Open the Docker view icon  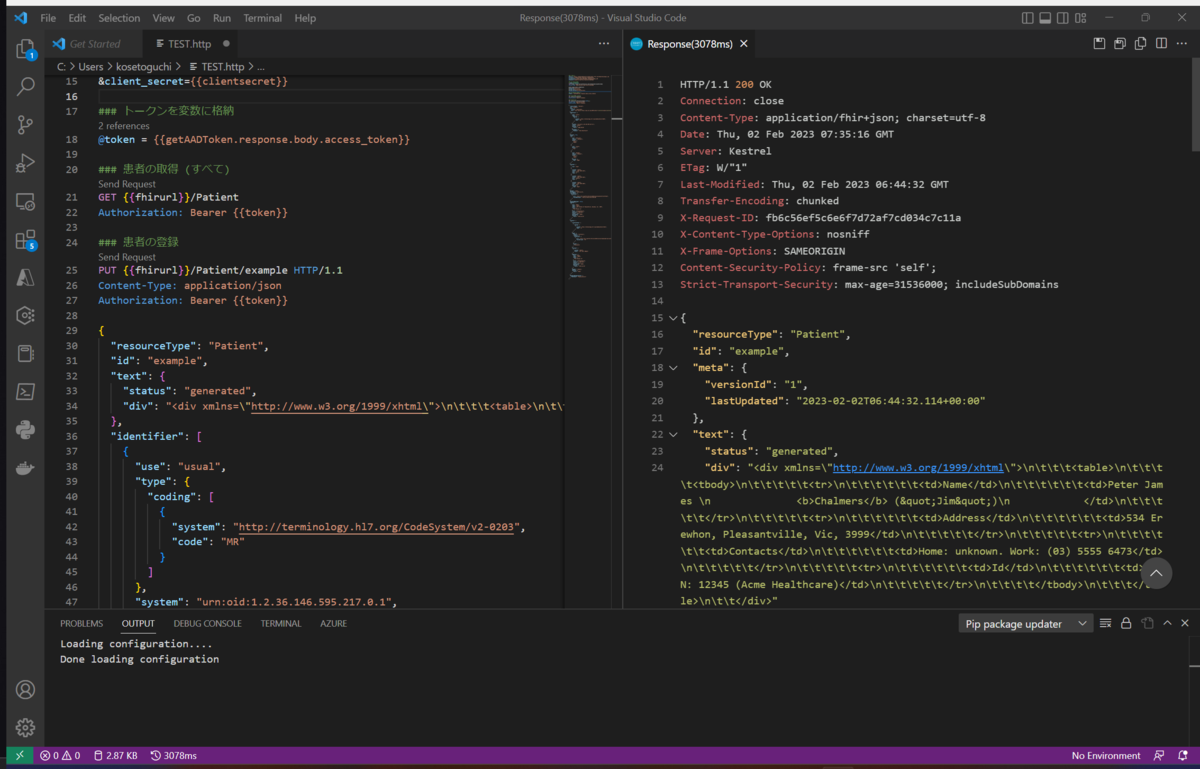point(26,468)
